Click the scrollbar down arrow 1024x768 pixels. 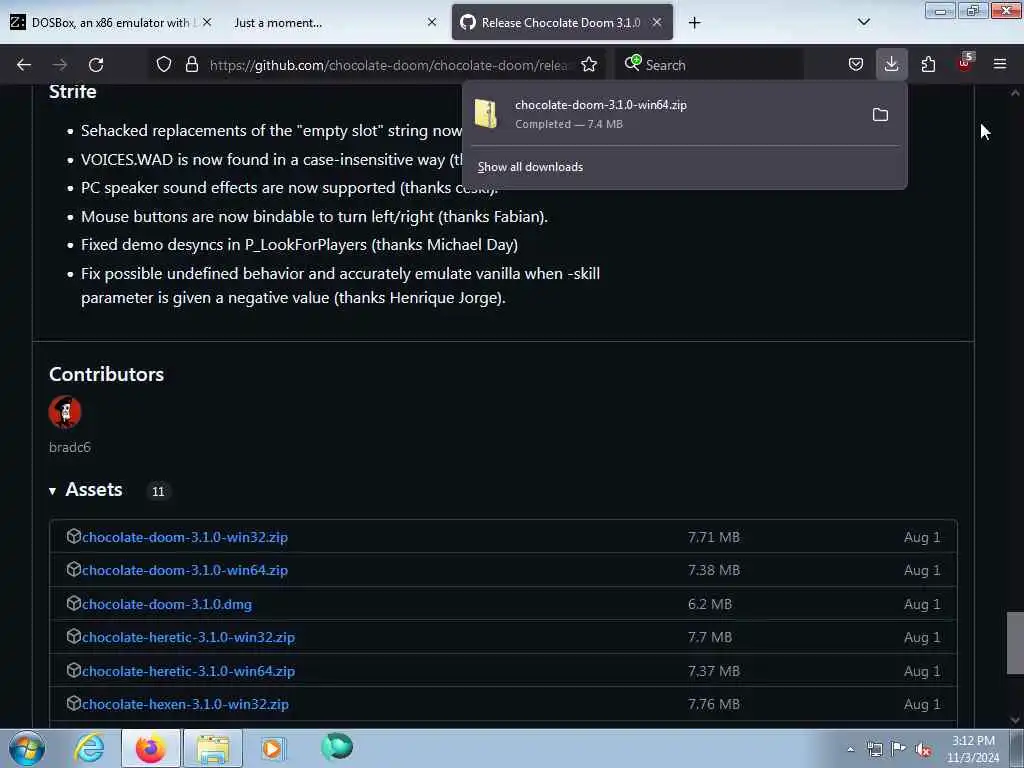pos(1014,720)
